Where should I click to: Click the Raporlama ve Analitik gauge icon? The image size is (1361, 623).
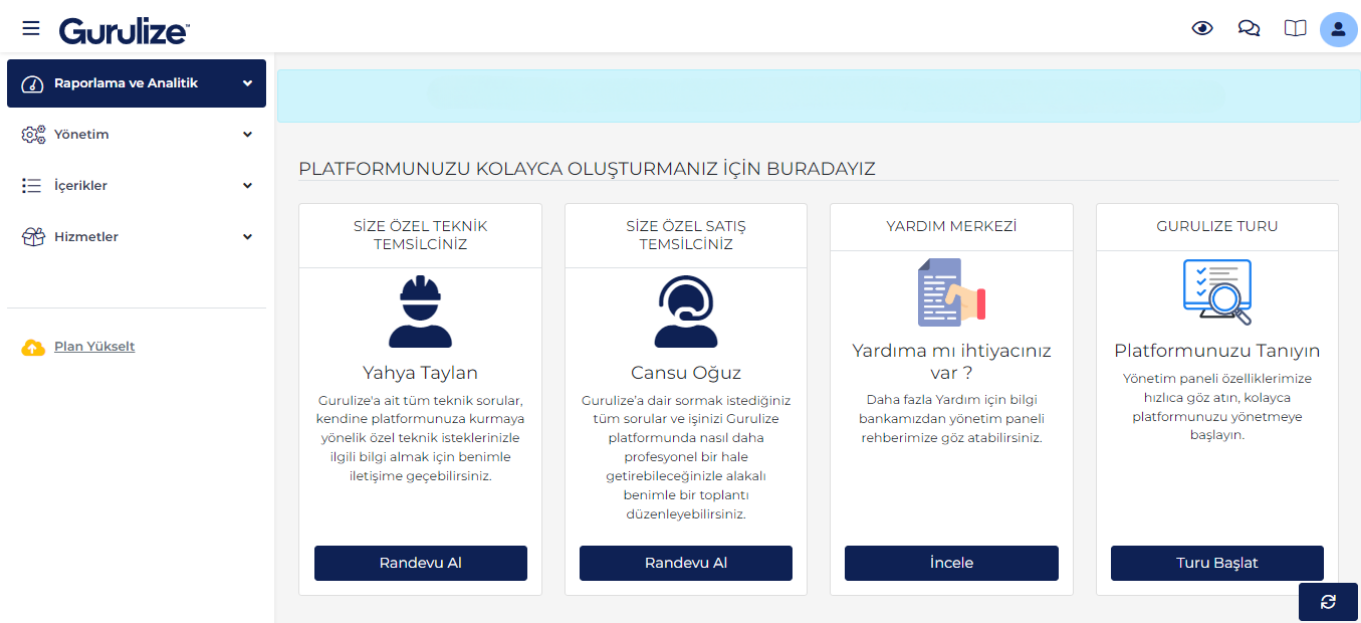[x=32, y=84]
